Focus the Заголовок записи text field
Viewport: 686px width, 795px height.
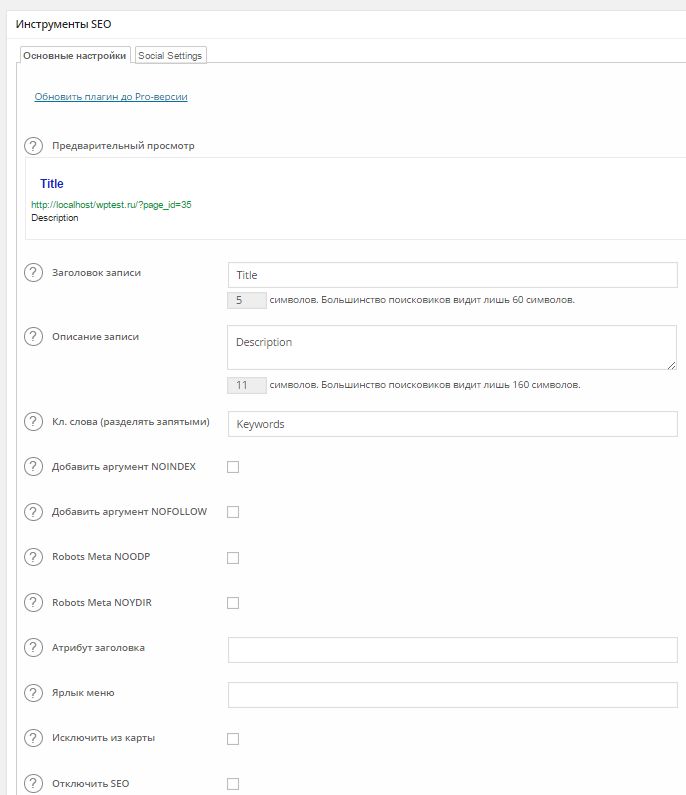click(452, 275)
